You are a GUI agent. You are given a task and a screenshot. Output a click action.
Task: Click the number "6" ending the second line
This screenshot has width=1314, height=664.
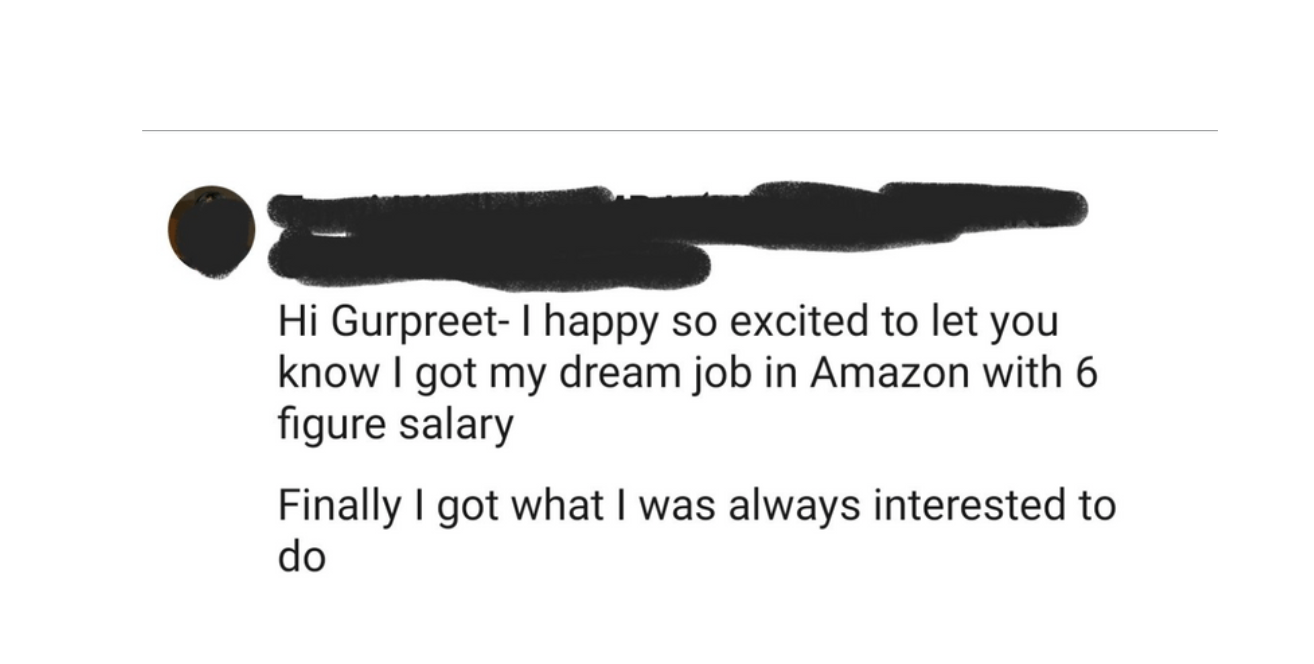pyautogui.click(x=1088, y=375)
